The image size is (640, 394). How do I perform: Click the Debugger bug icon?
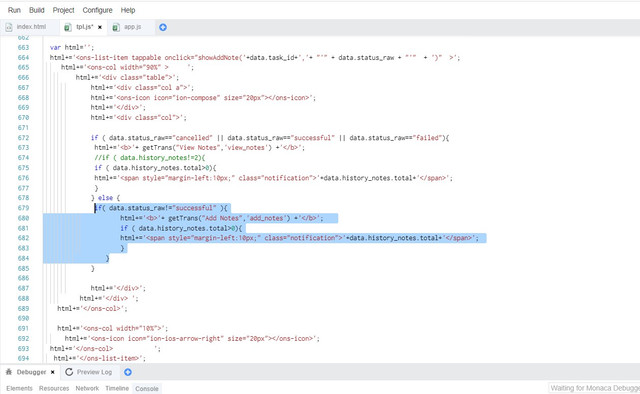coord(9,372)
